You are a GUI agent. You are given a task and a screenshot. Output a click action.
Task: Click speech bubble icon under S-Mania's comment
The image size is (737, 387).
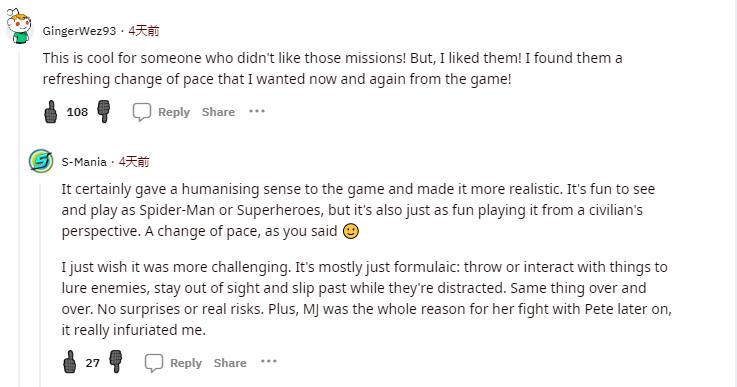154,363
